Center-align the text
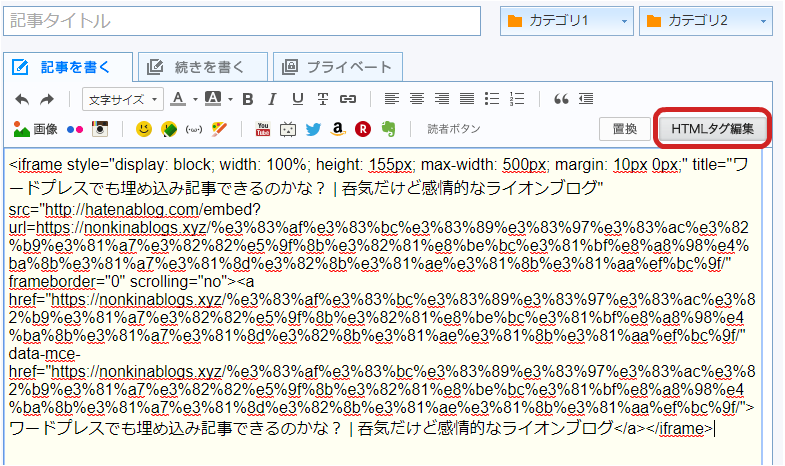The height and width of the screenshot is (466, 785). tap(417, 99)
